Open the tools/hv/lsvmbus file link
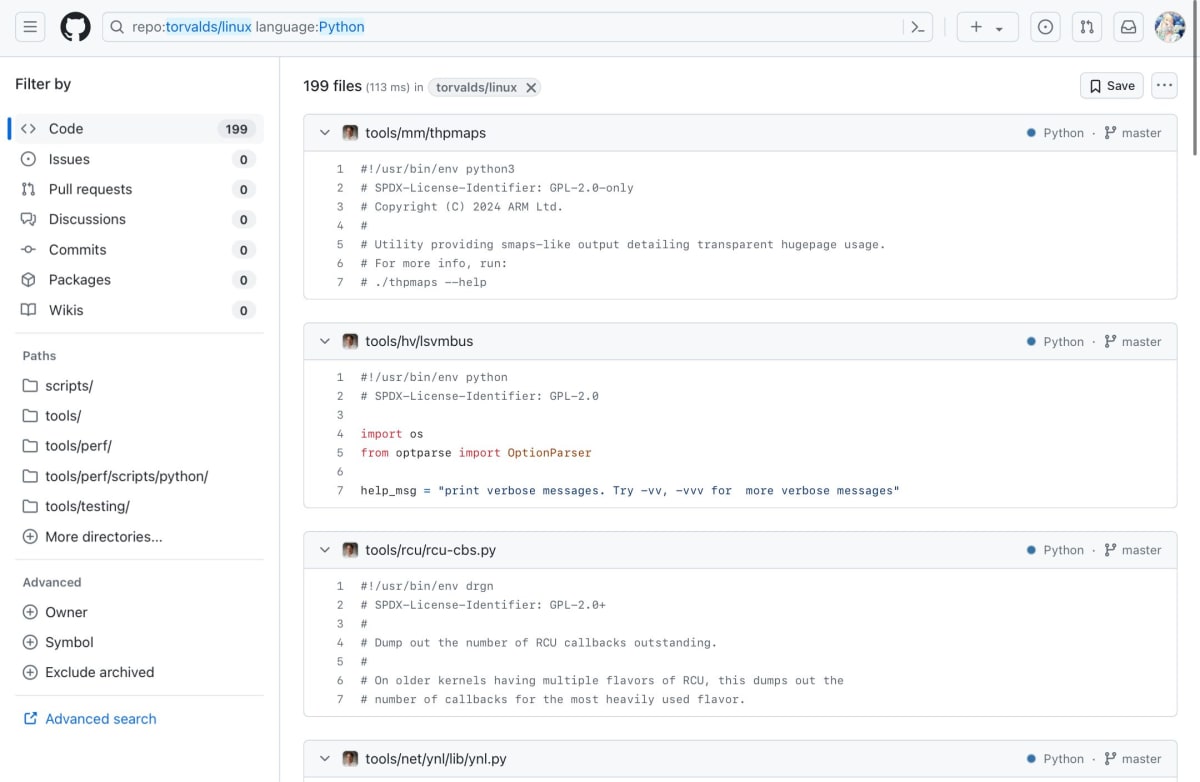1200x782 pixels. [x=419, y=341]
